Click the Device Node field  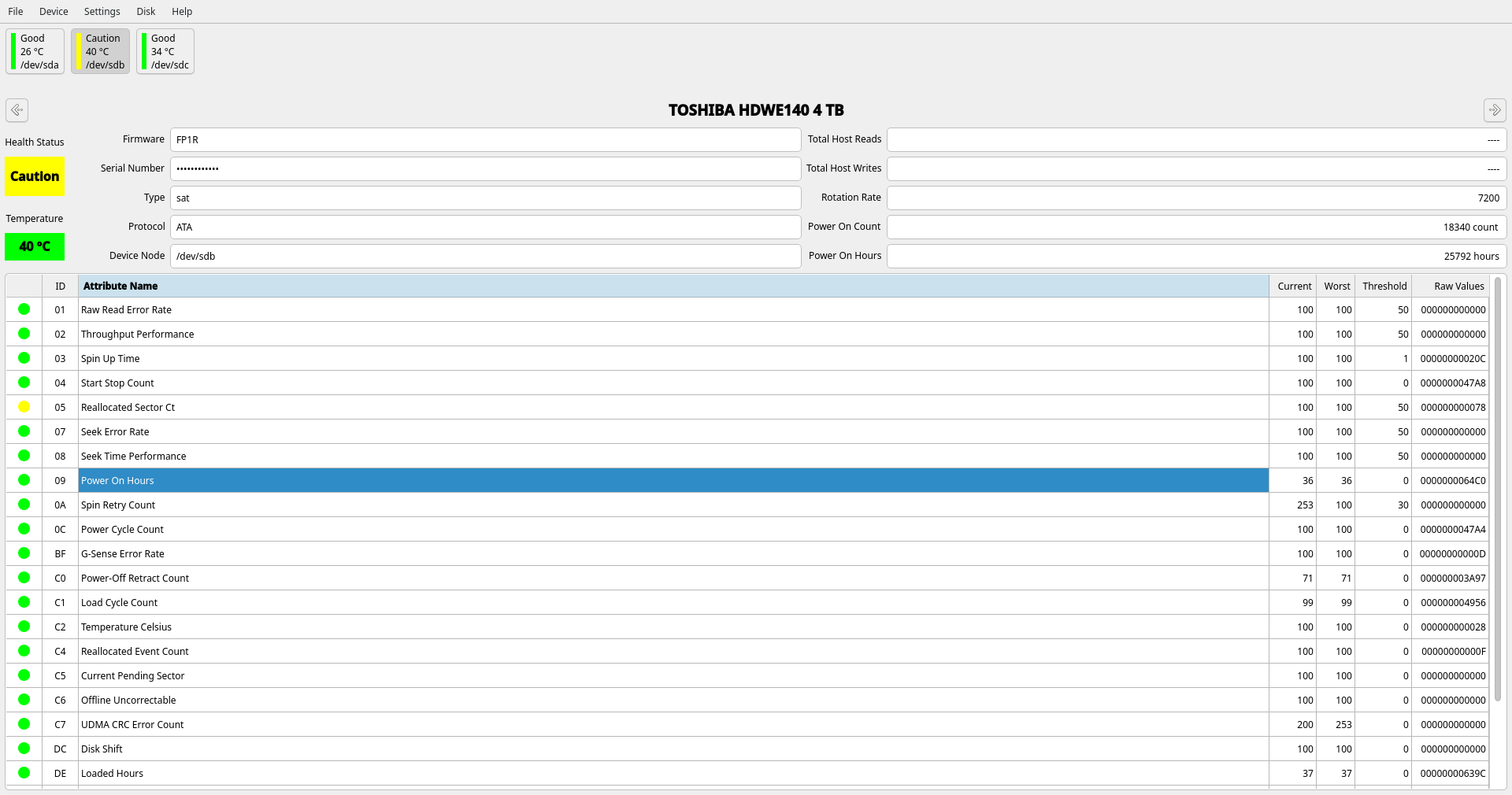tap(486, 256)
